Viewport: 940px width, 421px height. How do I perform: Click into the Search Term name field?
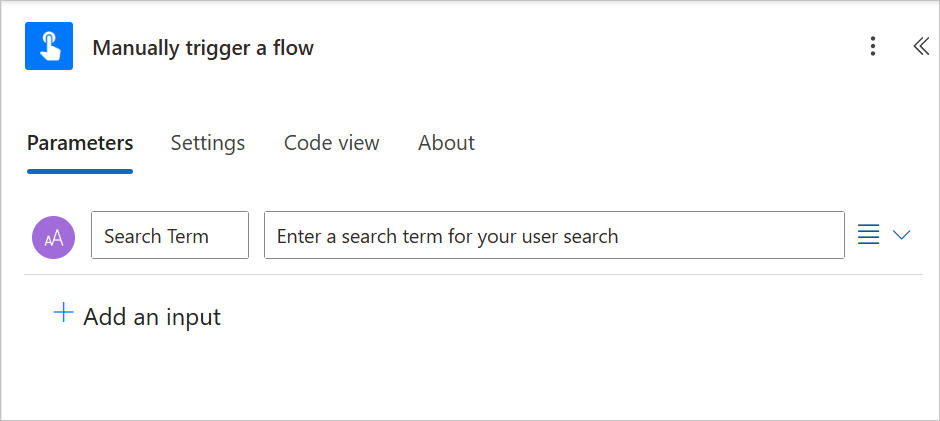(x=170, y=235)
